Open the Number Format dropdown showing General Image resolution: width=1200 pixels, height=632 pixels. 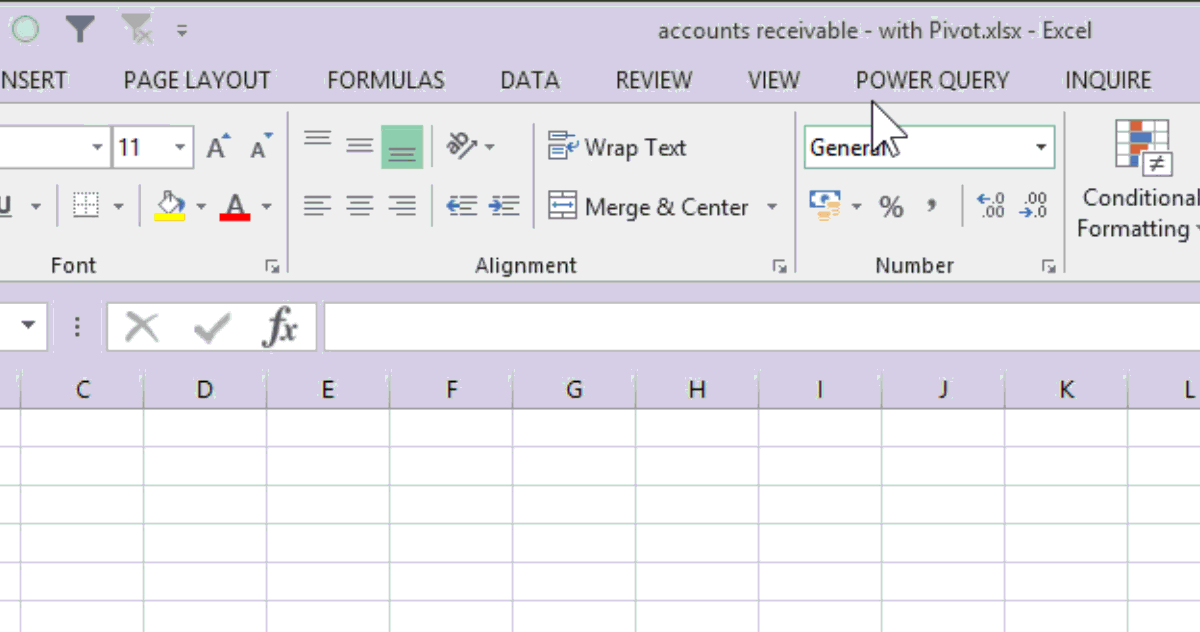pyautogui.click(x=1038, y=147)
